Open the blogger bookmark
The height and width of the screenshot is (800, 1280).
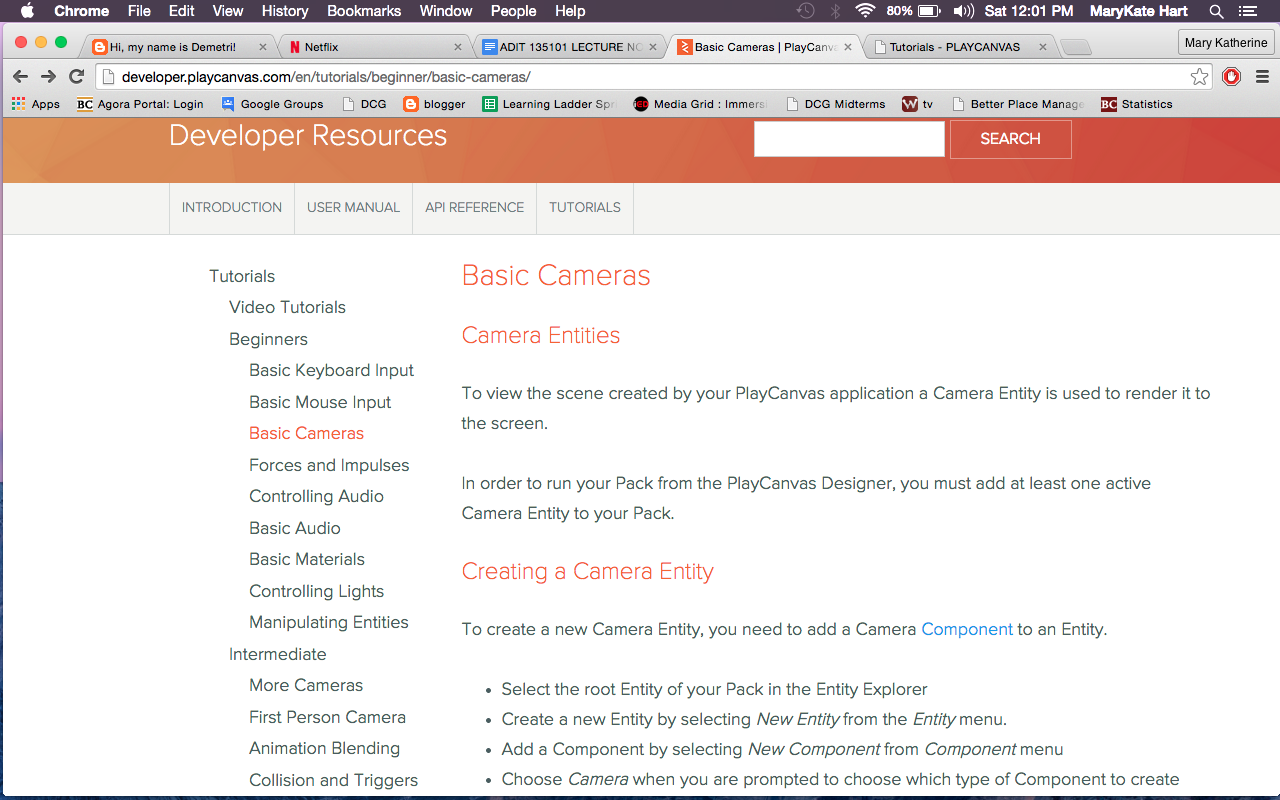(435, 104)
